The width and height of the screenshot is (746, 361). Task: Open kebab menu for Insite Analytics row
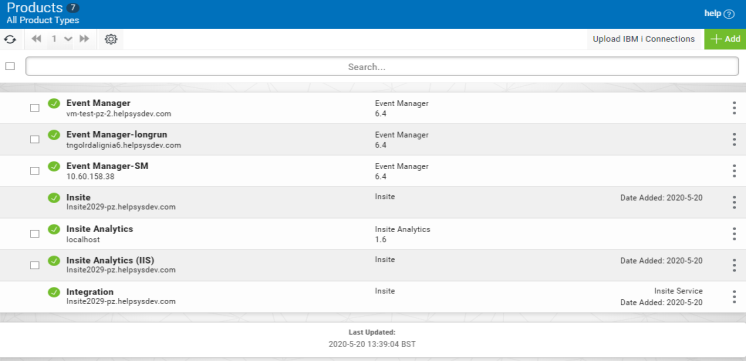(x=734, y=234)
